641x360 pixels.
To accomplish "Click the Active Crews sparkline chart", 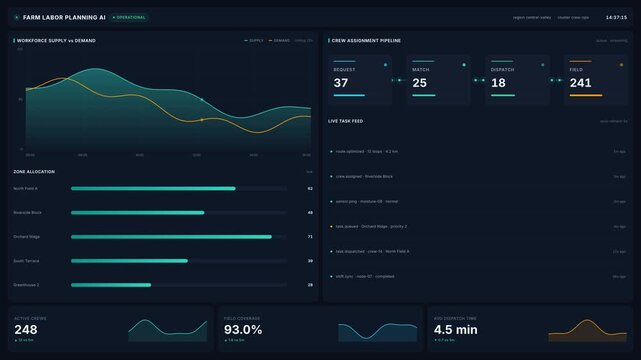I will tap(168, 330).
